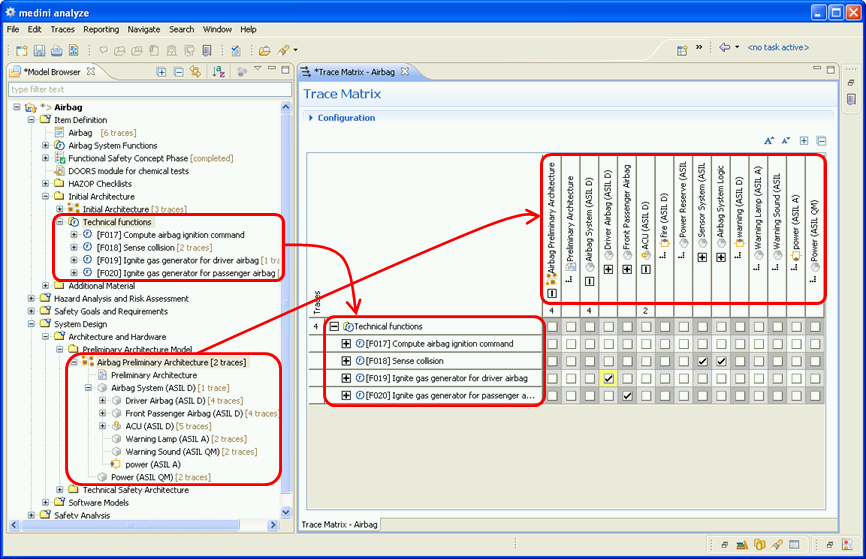Open the Traces menu
The height and width of the screenshot is (559, 866).
pos(62,30)
